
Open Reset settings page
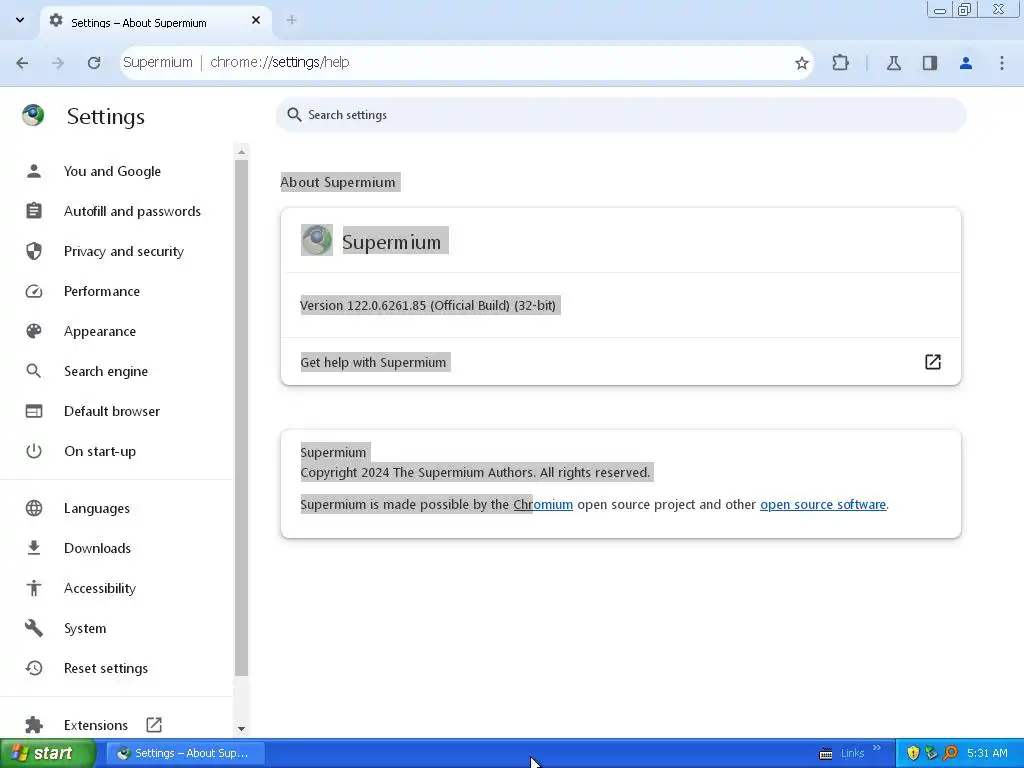click(x=106, y=668)
